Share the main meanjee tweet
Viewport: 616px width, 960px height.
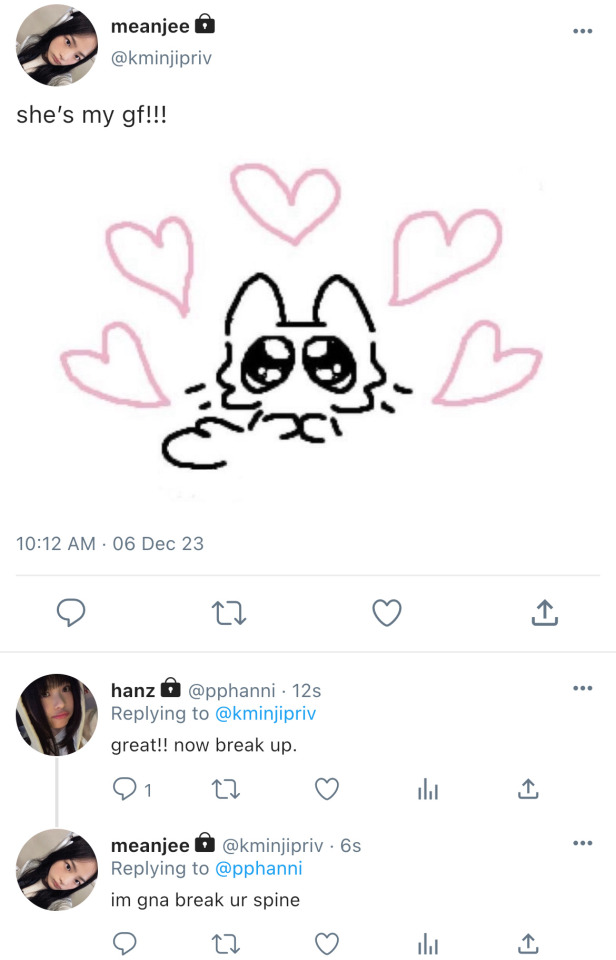coord(543,612)
